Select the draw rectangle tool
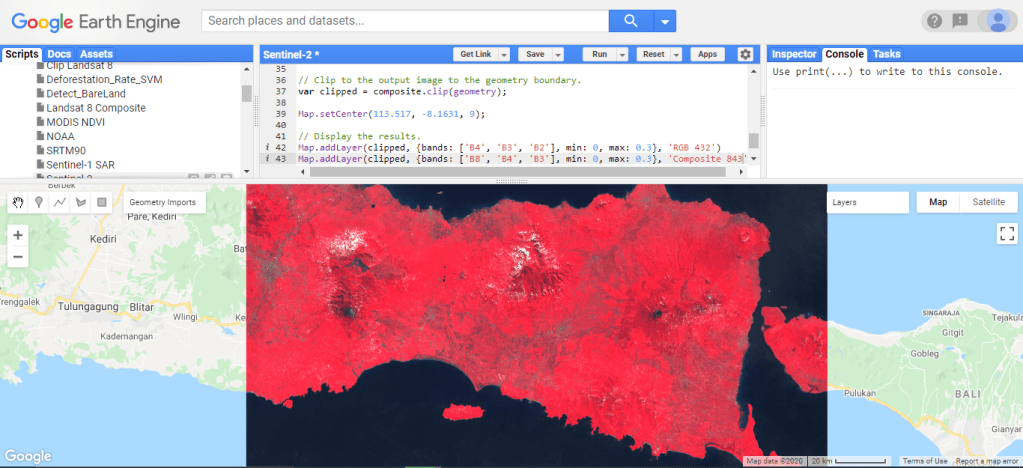This screenshot has width=1023, height=468. tap(101, 202)
